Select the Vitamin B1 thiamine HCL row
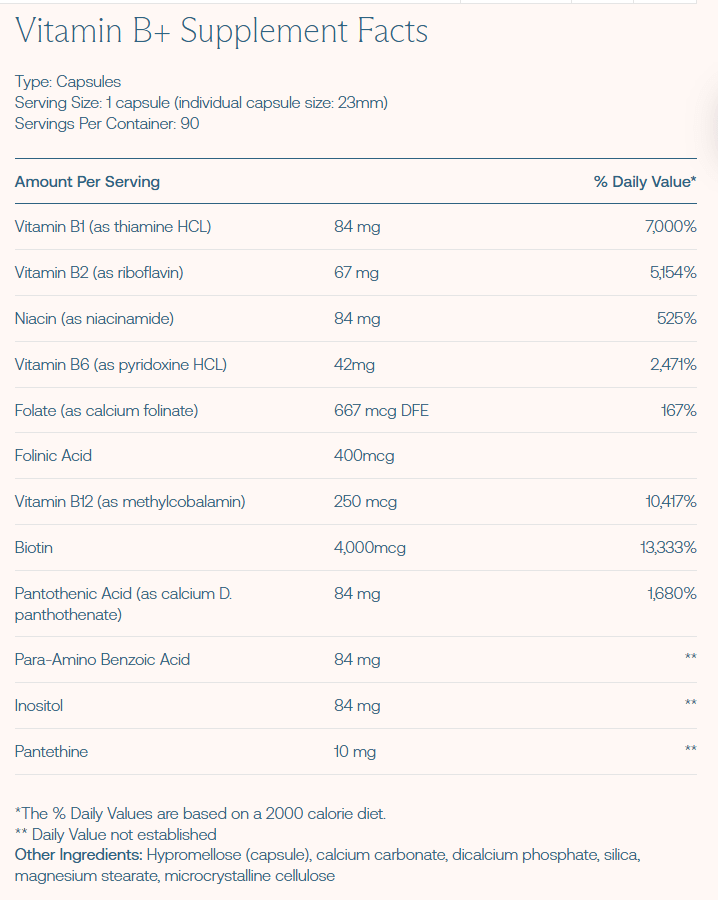This screenshot has width=718, height=900. pos(356,227)
